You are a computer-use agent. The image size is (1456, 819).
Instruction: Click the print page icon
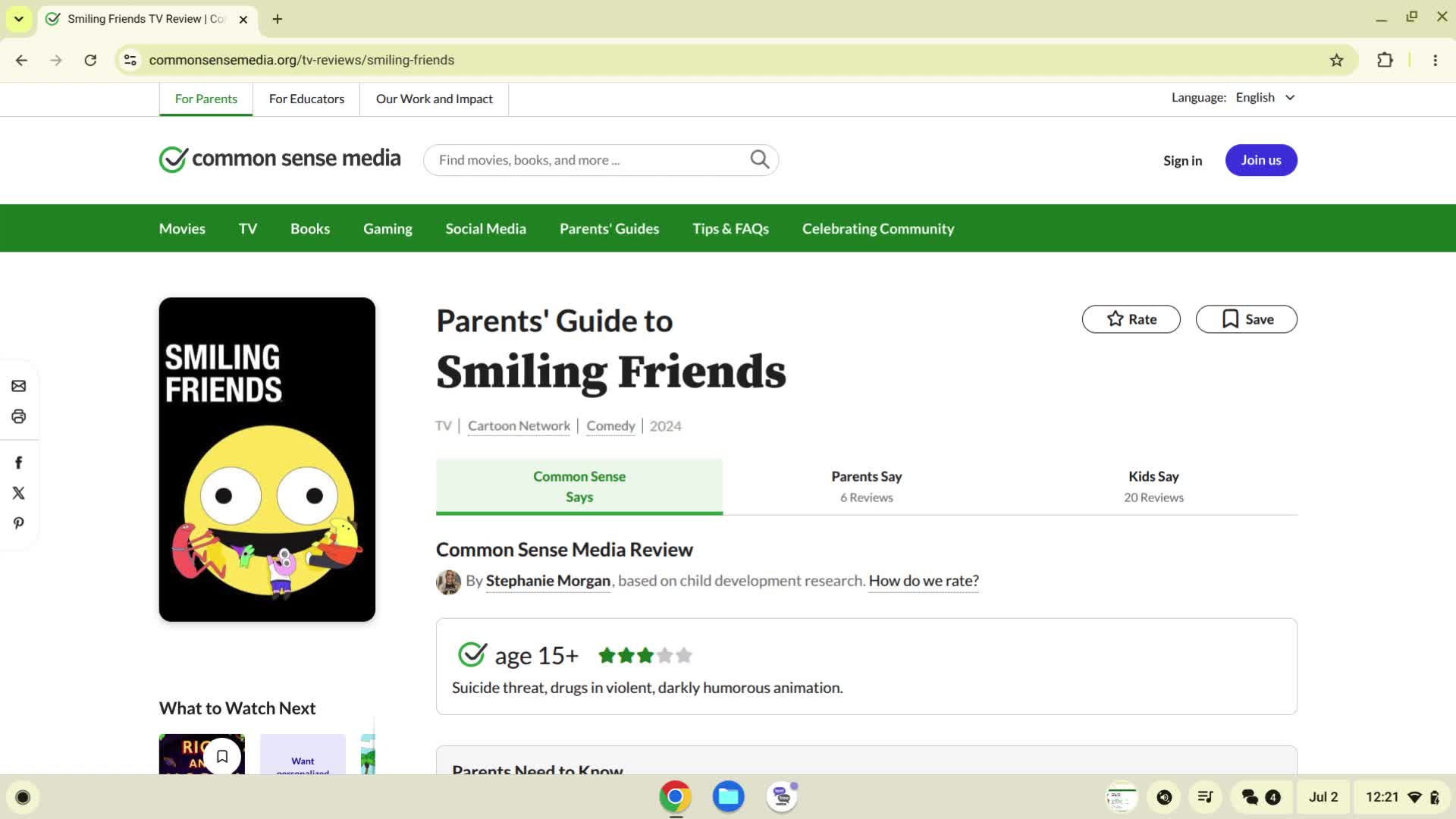click(19, 416)
